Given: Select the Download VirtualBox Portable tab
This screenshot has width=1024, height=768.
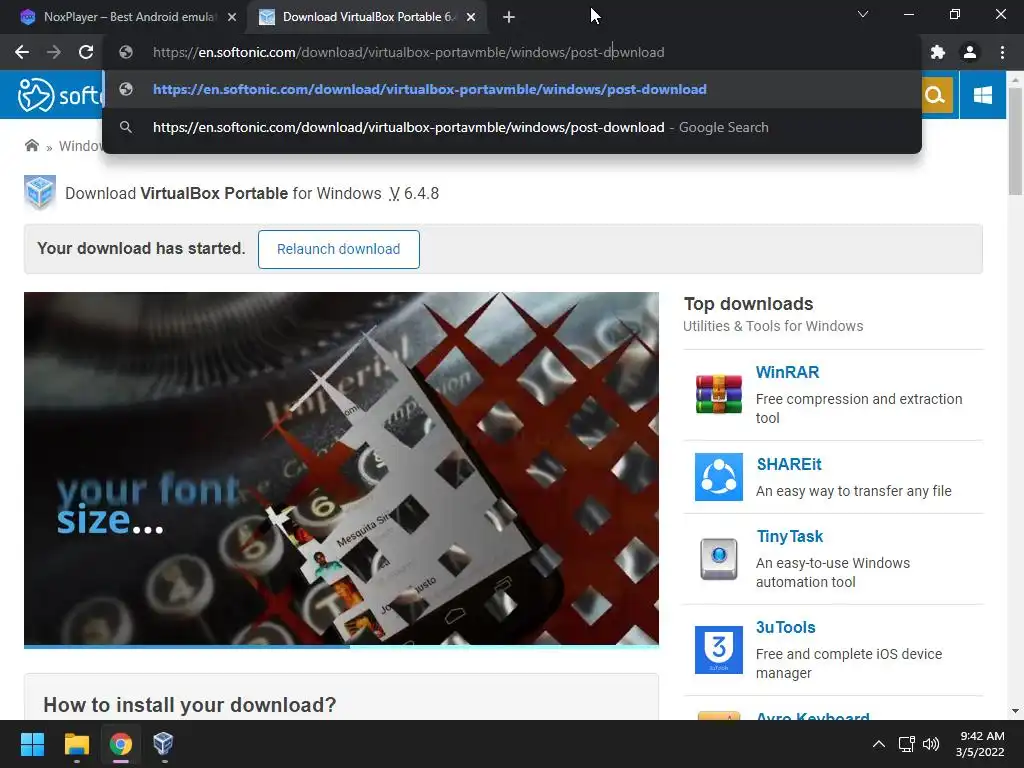Looking at the screenshot, I should [x=368, y=17].
